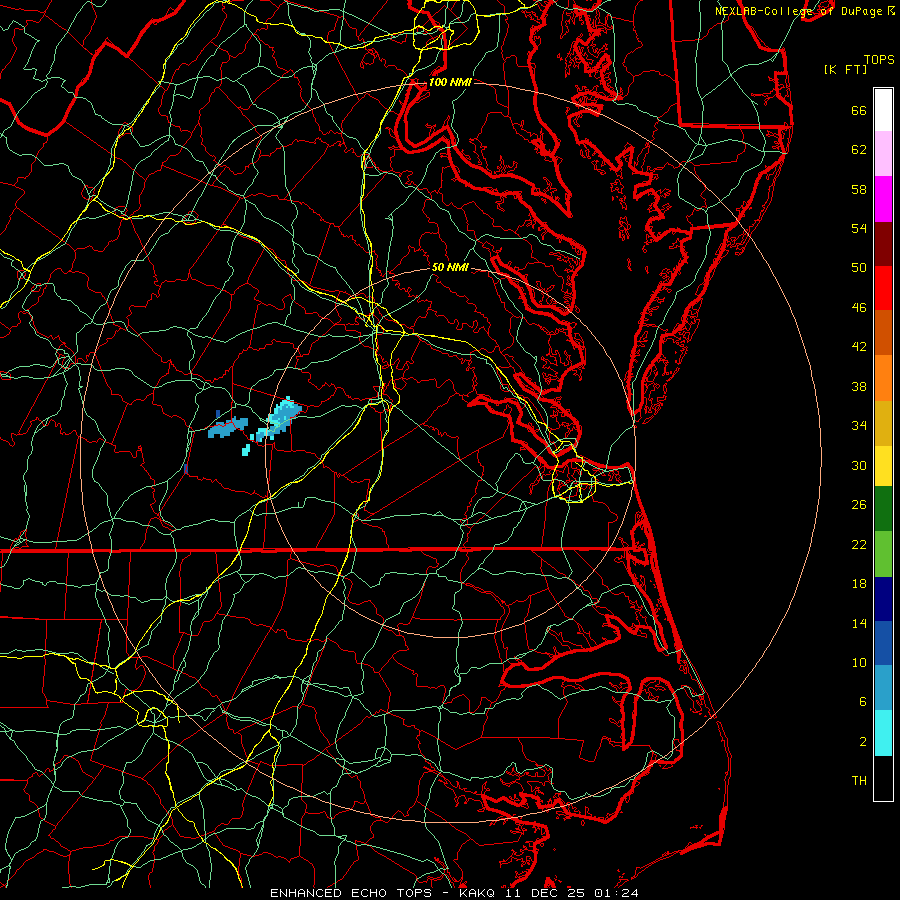Click the legend value 38

[859, 387]
